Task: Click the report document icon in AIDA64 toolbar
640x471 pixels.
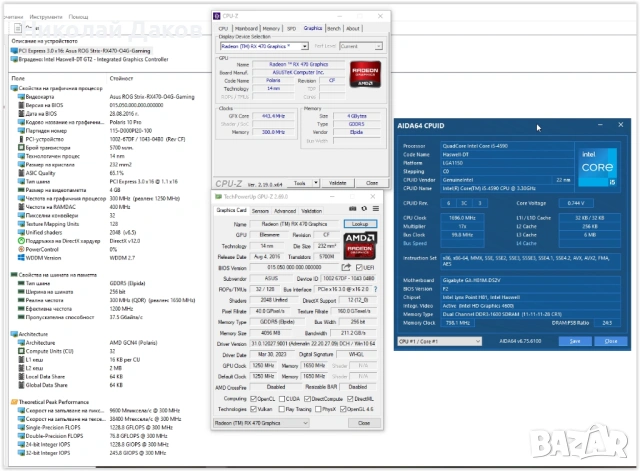Action: [x=18, y=28]
